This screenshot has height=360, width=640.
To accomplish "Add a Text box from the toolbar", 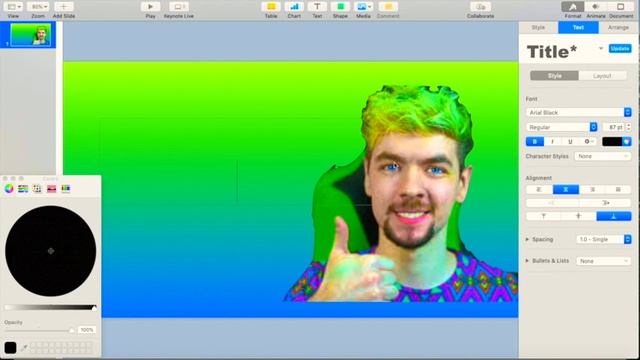I will click(317, 7).
